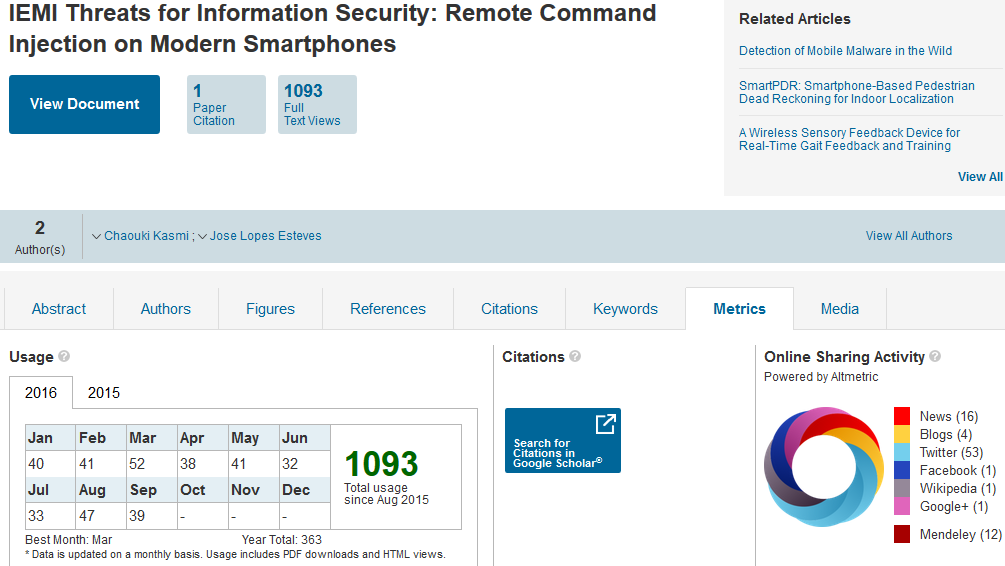Open the Abstract tab

click(x=59, y=309)
